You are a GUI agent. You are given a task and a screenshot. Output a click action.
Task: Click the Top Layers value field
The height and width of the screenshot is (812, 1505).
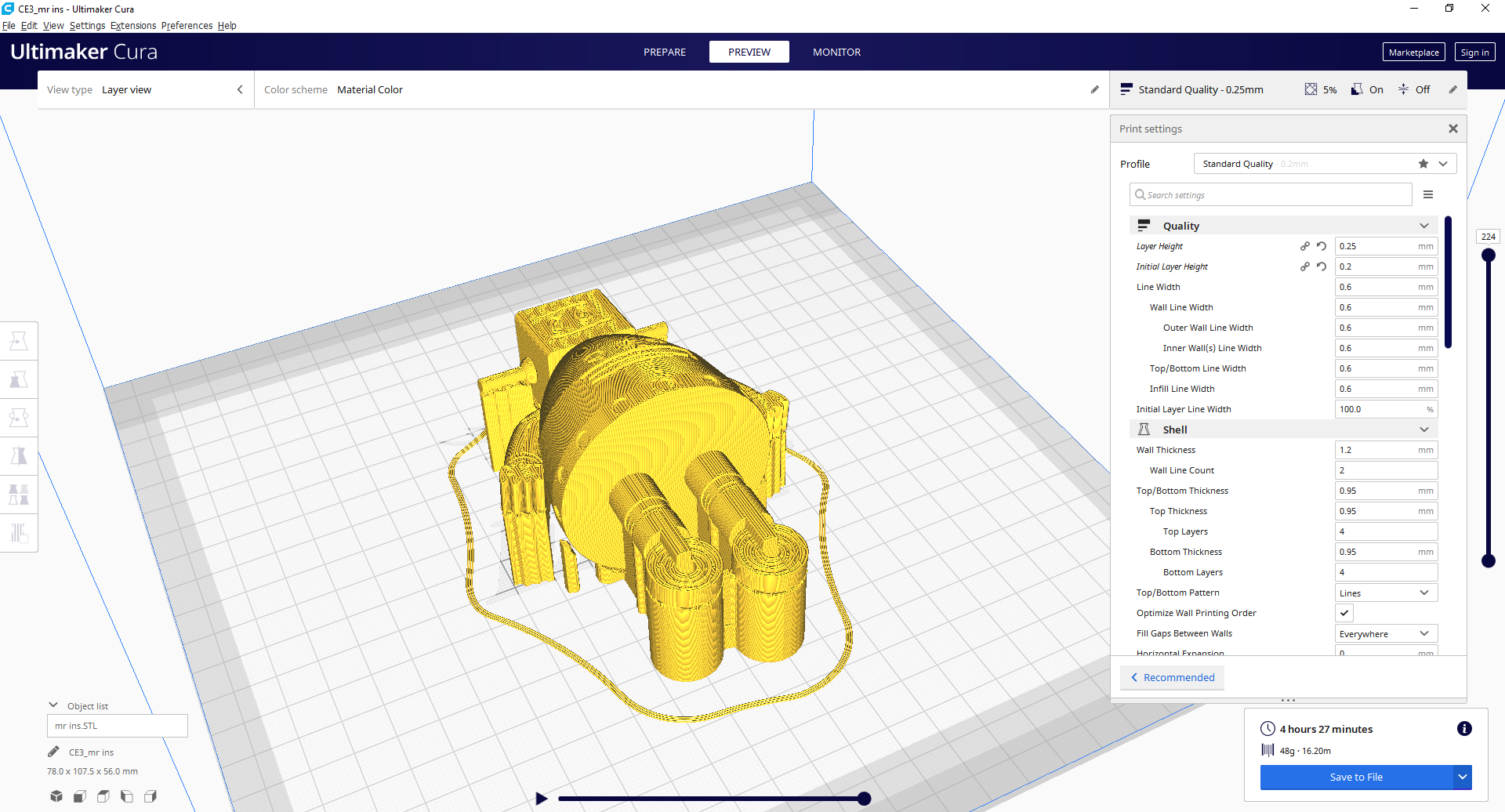[x=1387, y=531]
